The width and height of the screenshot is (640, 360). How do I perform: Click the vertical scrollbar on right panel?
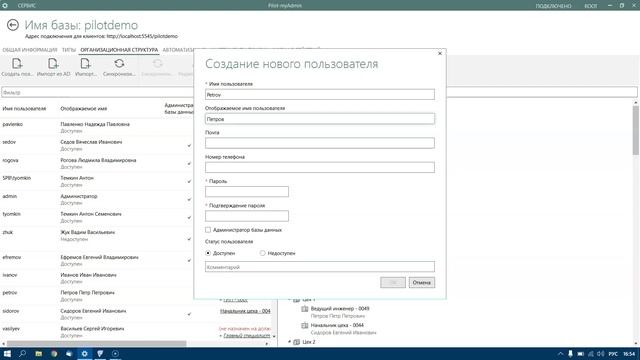pyautogui.click(x=636, y=131)
